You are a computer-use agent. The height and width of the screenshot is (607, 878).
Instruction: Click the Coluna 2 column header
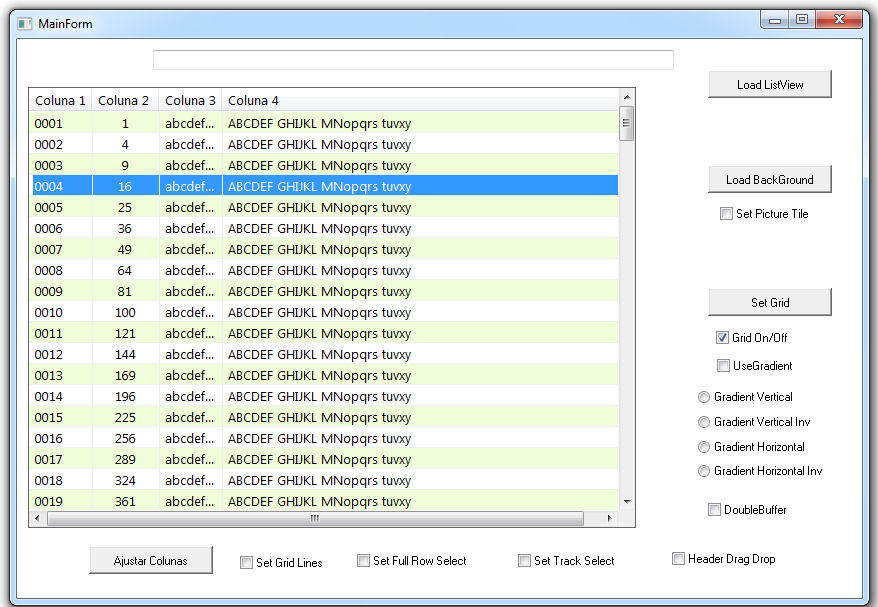125,100
